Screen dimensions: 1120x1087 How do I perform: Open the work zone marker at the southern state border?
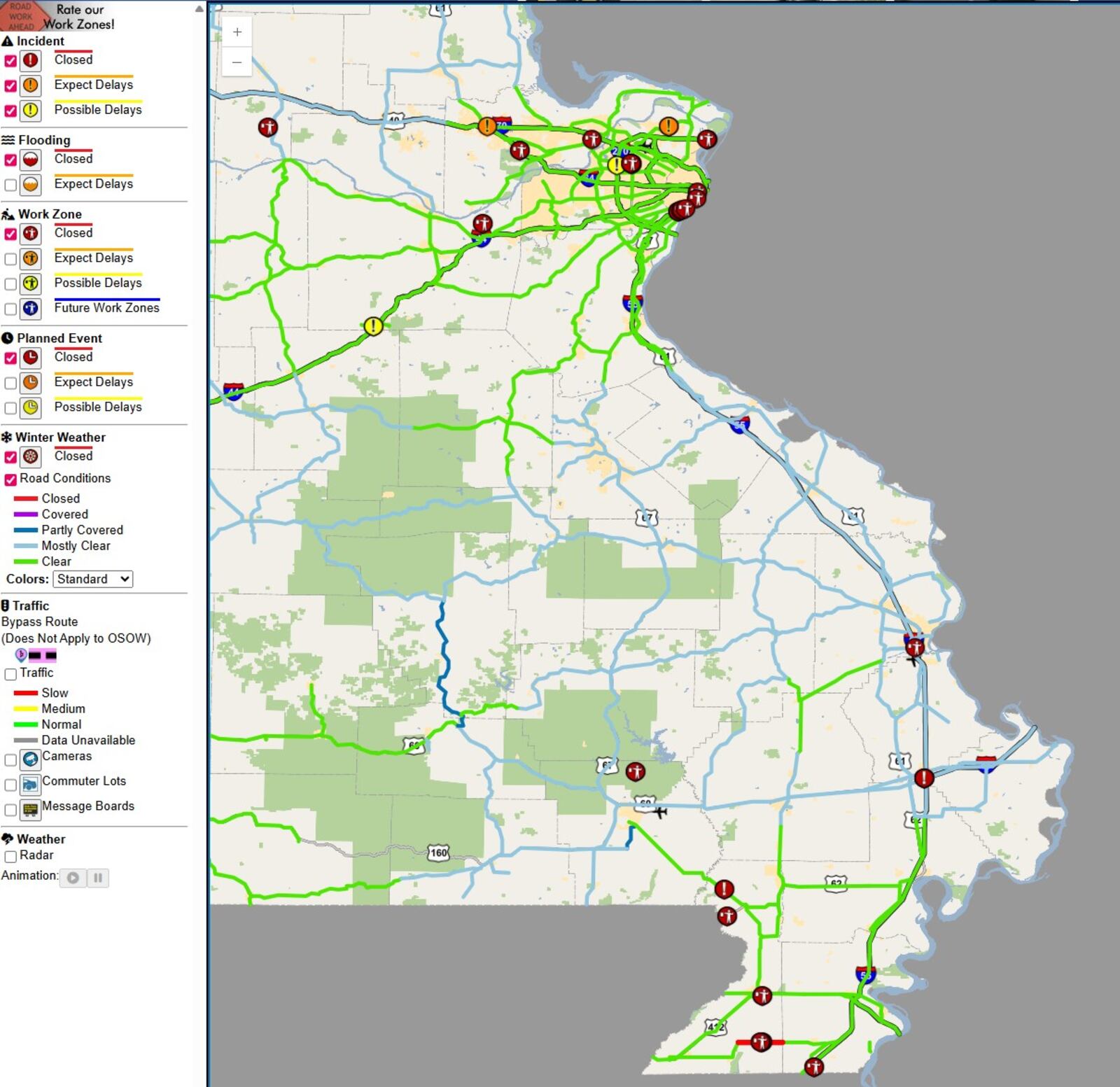(x=813, y=1067)
